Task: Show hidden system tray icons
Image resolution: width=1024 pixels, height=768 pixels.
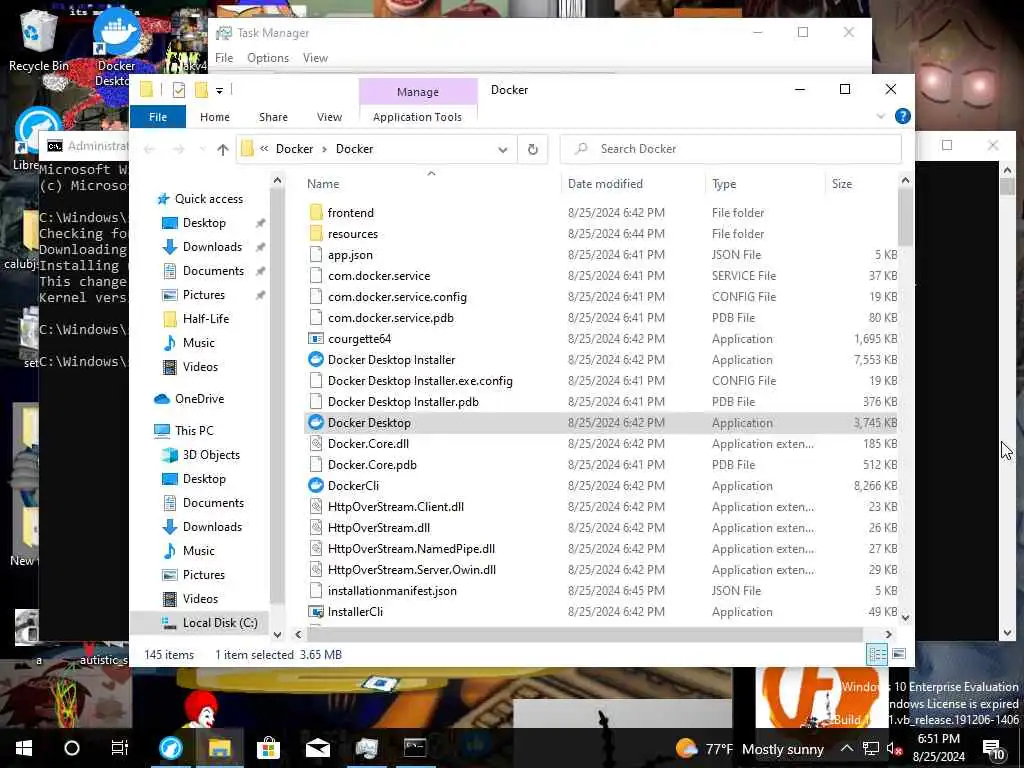Action: [x=846, y=748]
